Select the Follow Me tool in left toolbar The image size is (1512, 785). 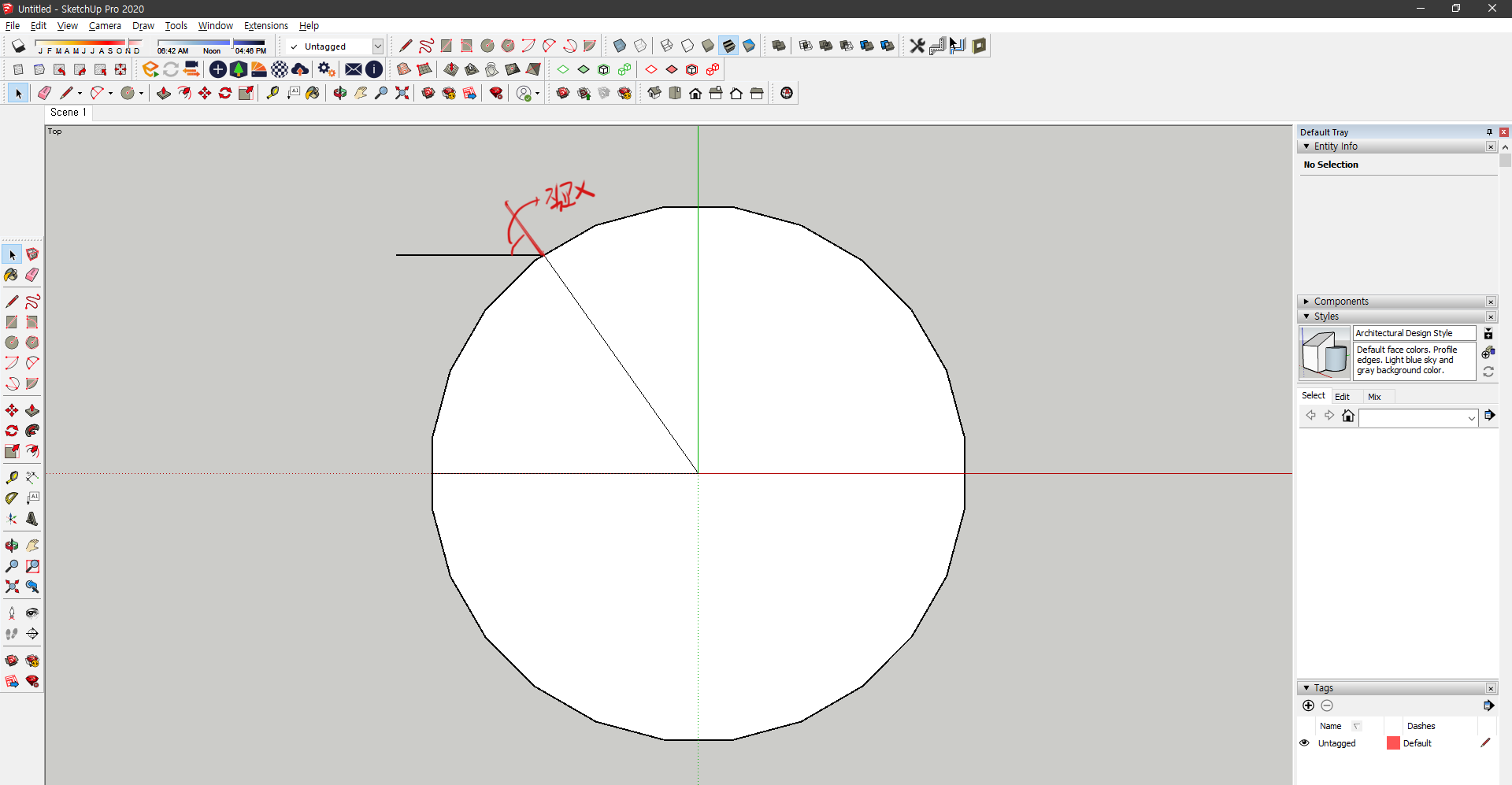point(32,431)
